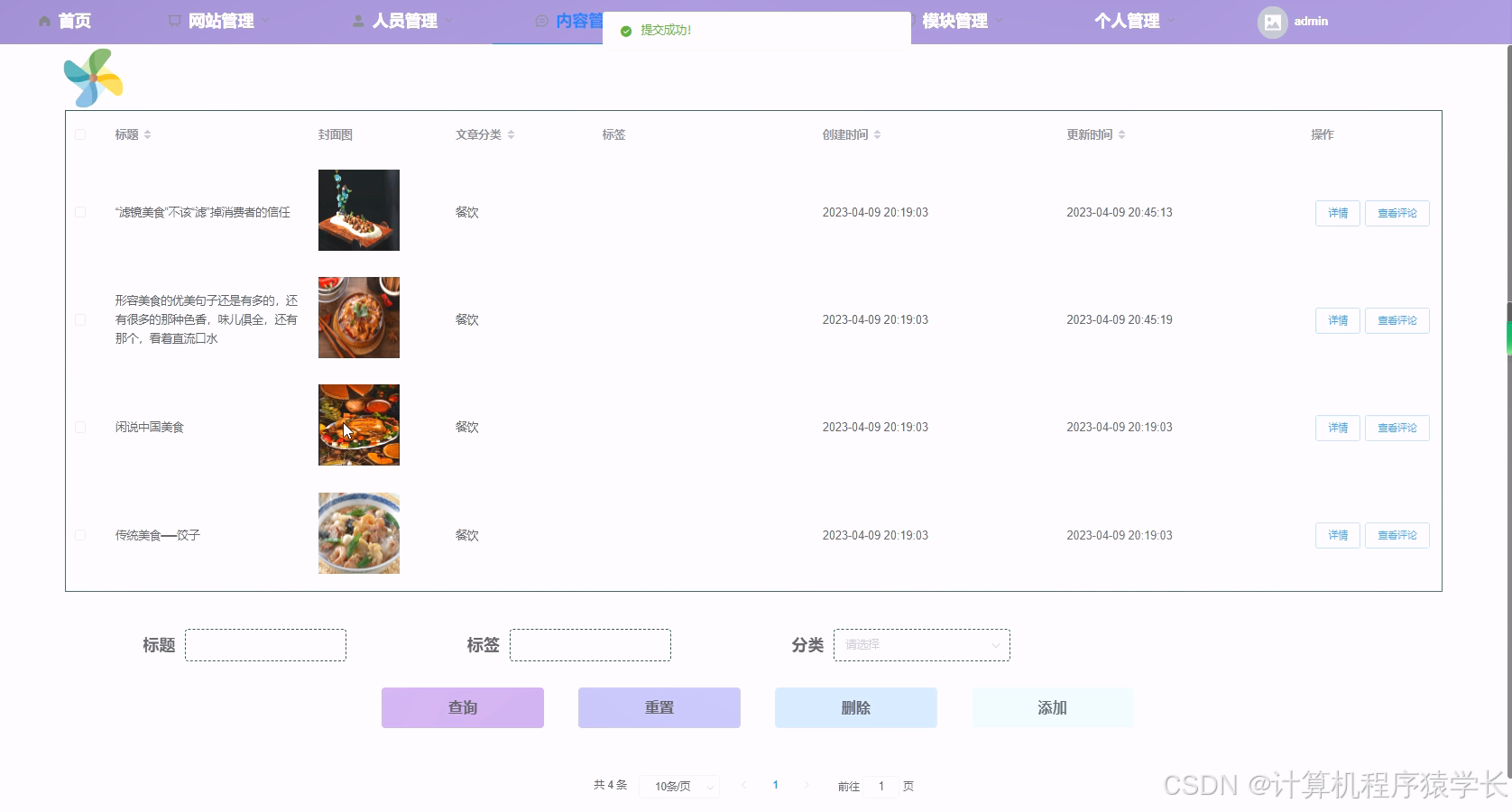Go to next page arrow
This screenshot has width=1512, height=812.
coord(807,785)
